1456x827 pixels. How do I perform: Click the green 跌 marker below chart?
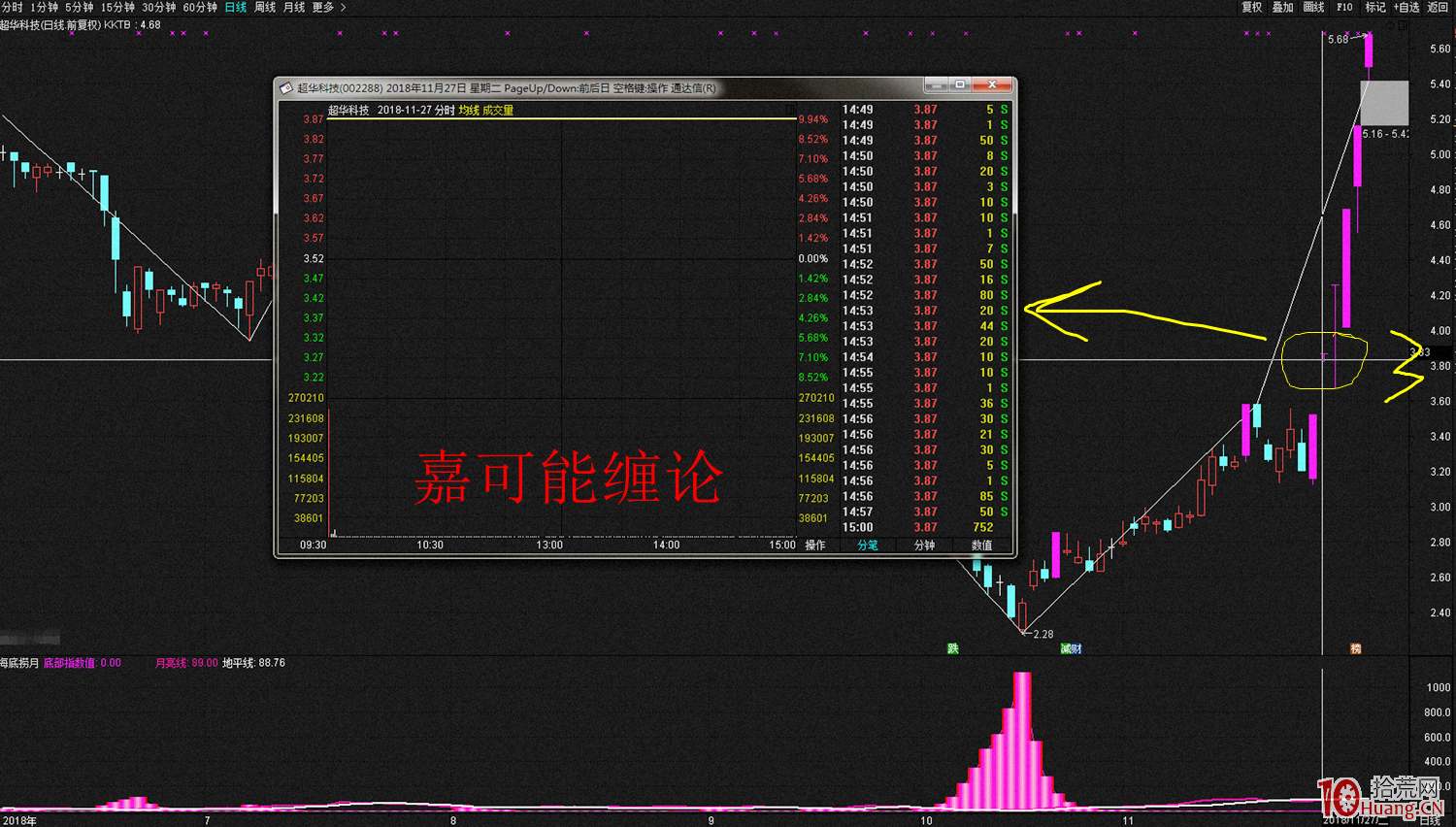click(x=953, y=648)
